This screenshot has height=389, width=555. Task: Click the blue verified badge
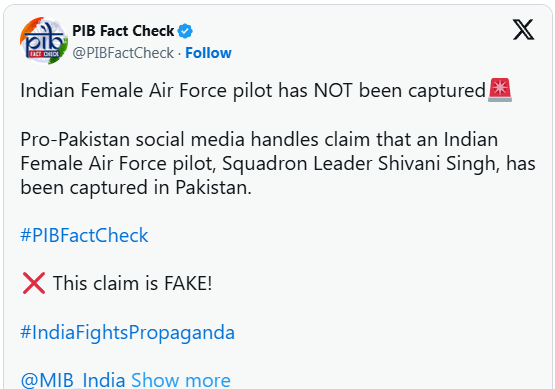(x=185, y=31)
